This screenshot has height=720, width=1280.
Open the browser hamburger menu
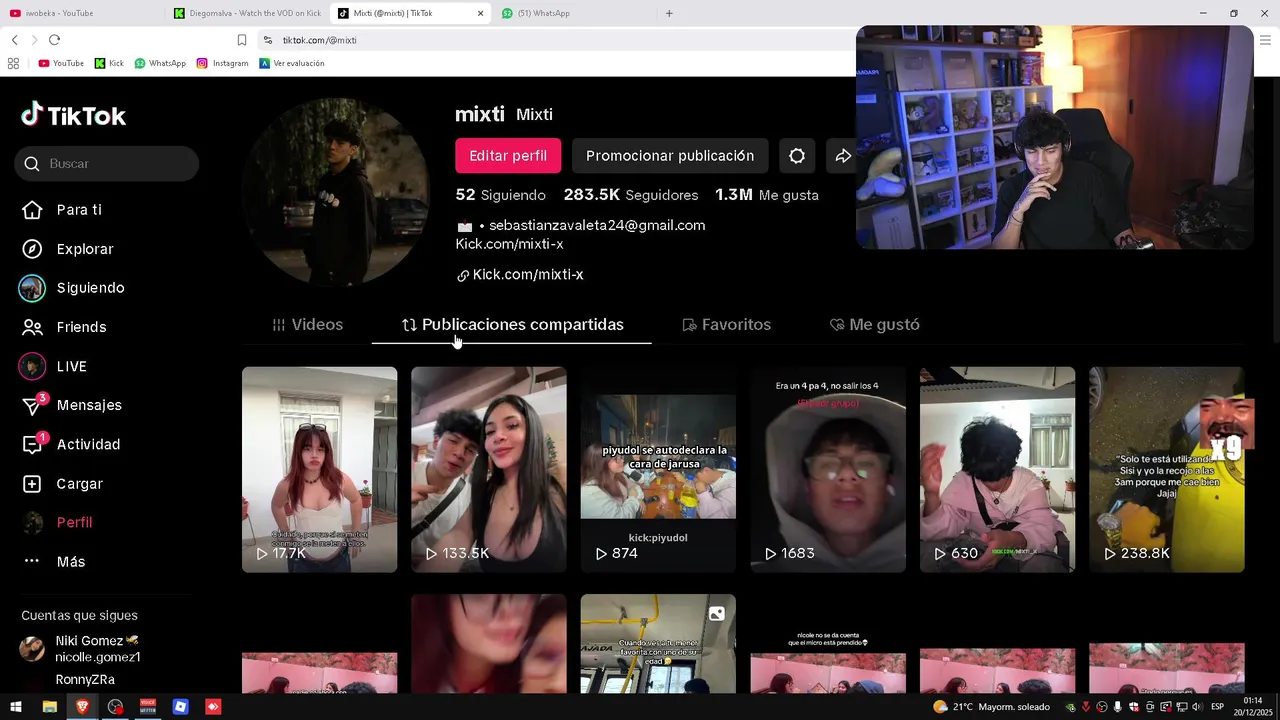pos(1265,40)
